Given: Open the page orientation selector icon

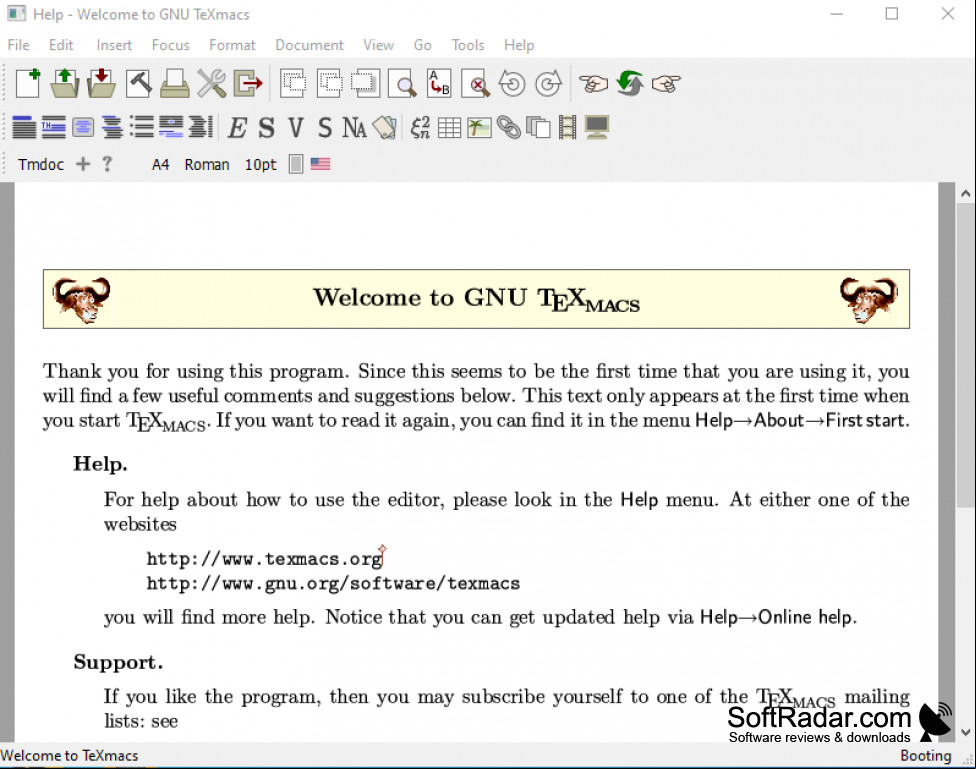Looking at the screenshot, I should click(x=296, y=164).
